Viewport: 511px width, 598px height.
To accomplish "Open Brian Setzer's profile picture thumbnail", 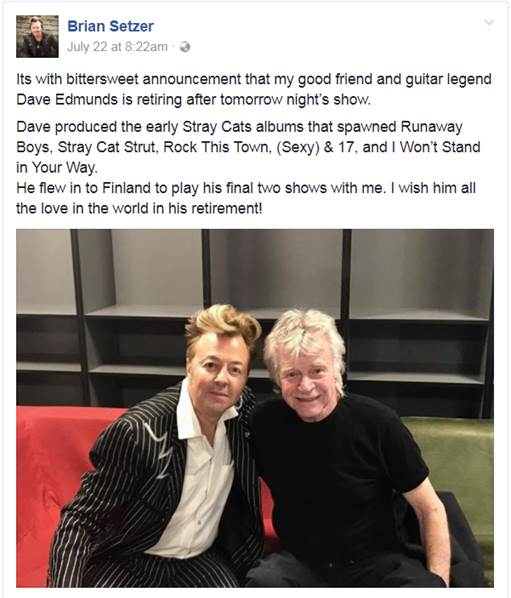I will click(37, 37).
